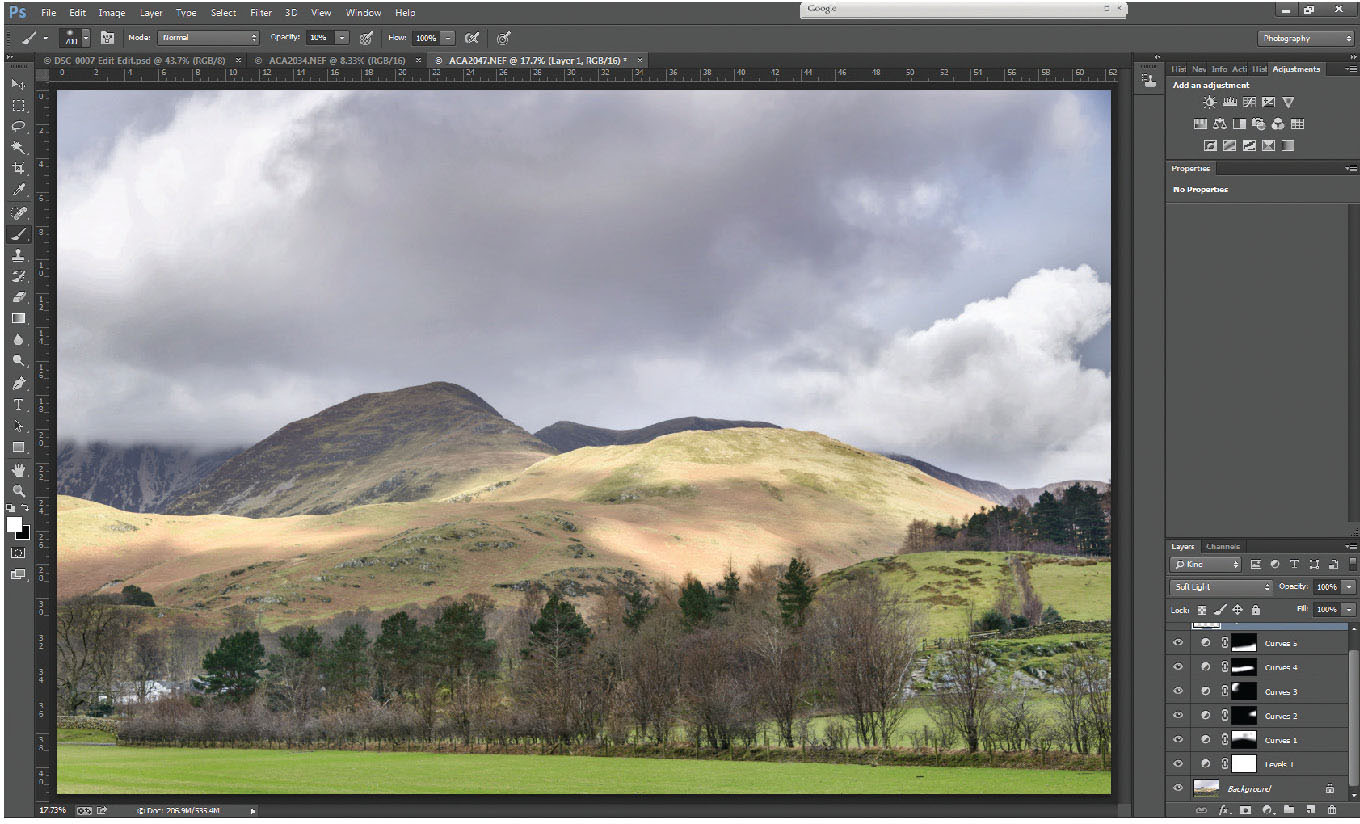
Task: Open the Brush Preset picker
Action: point(77,38)
